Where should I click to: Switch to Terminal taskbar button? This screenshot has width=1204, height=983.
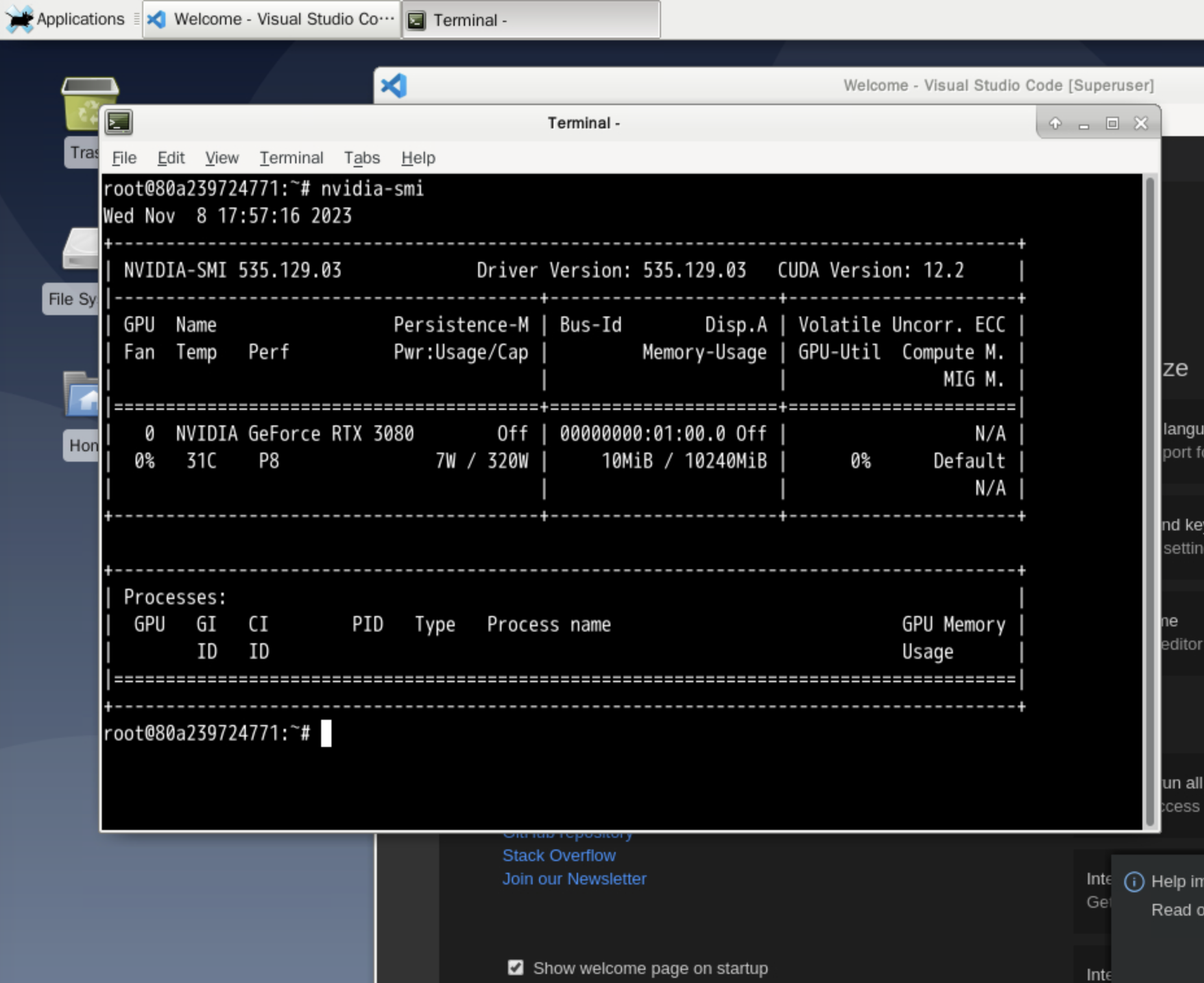click(531, 20)
